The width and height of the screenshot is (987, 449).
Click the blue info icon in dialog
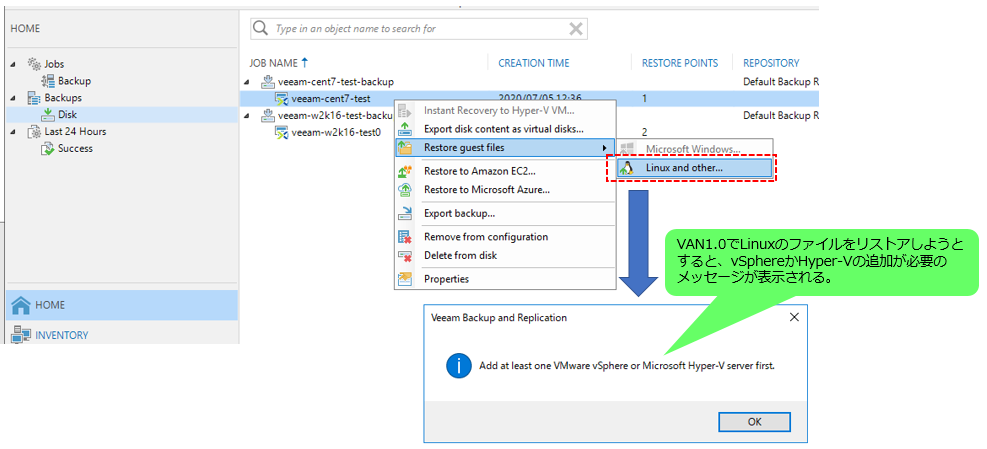(x=460, y=365)
